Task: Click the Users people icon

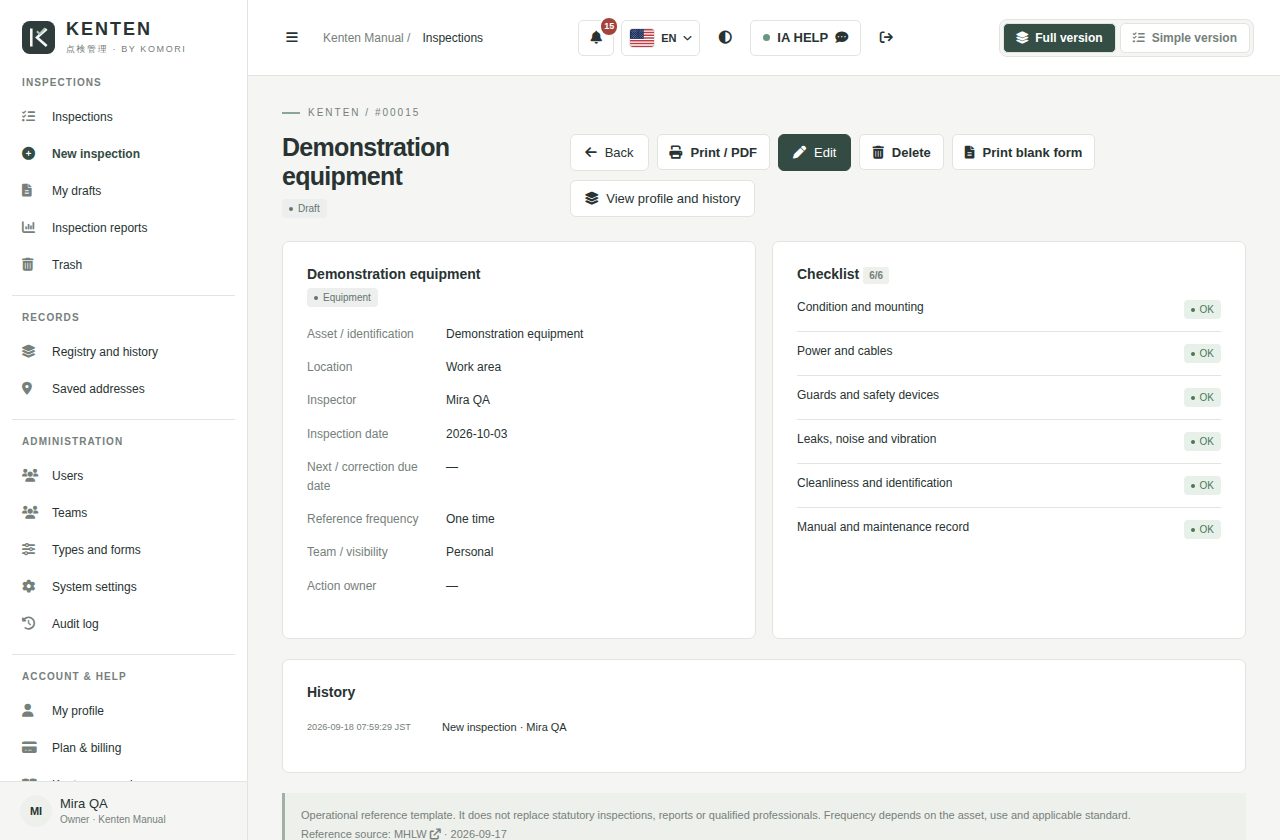Action: click(x=29, y=476)
